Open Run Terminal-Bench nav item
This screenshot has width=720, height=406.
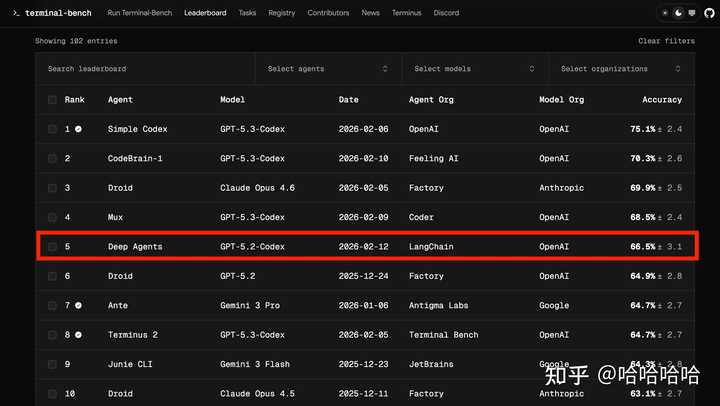(x=140, y=13)
